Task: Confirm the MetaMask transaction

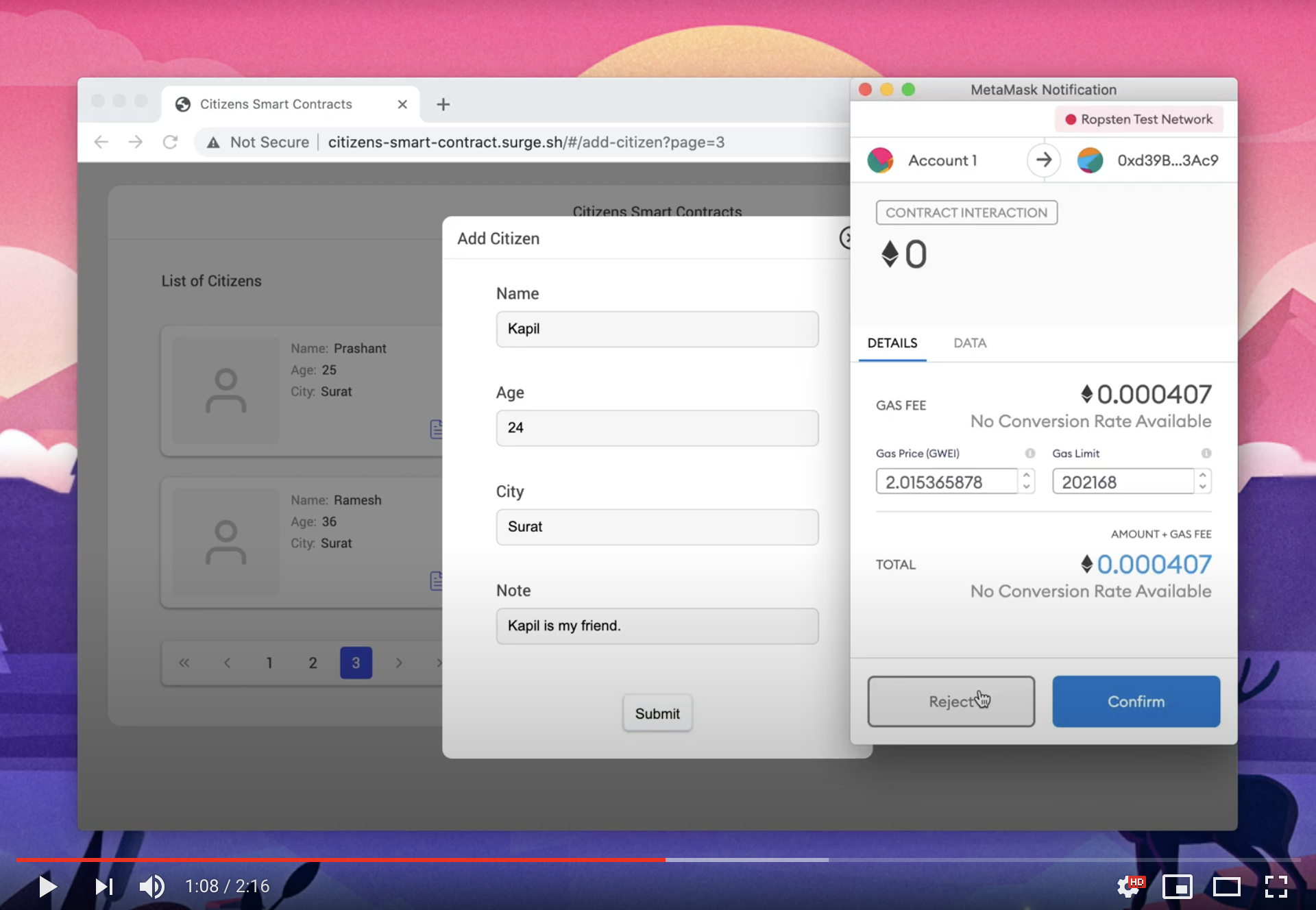Action: click(1136, 702)
